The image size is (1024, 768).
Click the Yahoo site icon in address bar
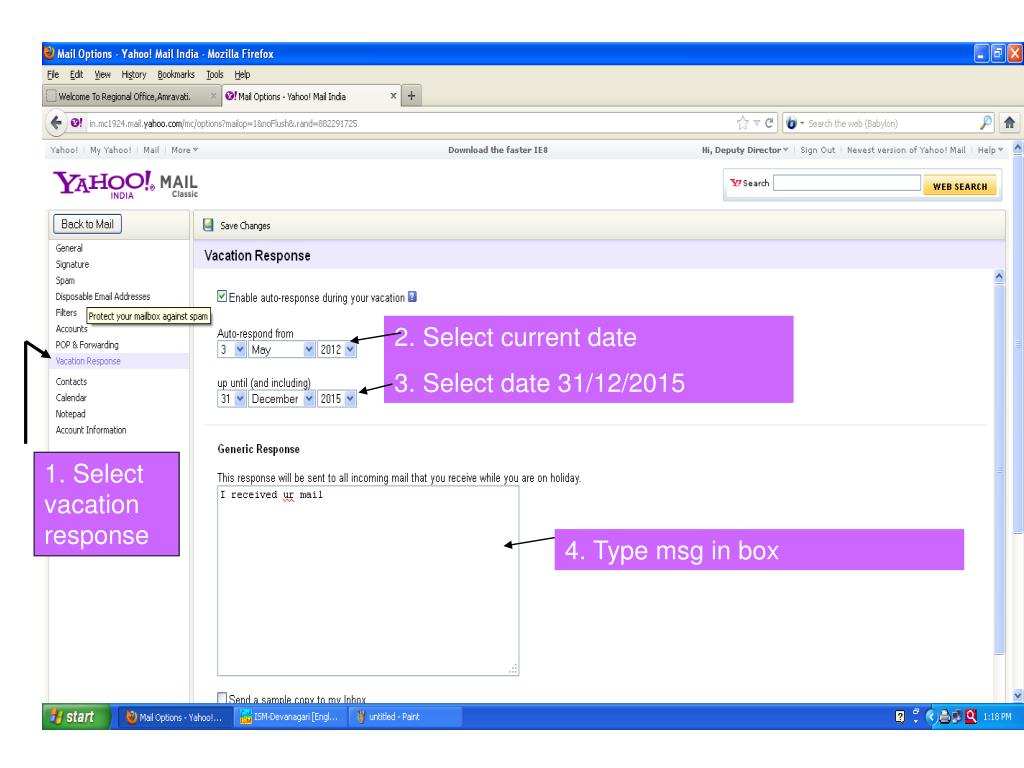pos(76,123)
